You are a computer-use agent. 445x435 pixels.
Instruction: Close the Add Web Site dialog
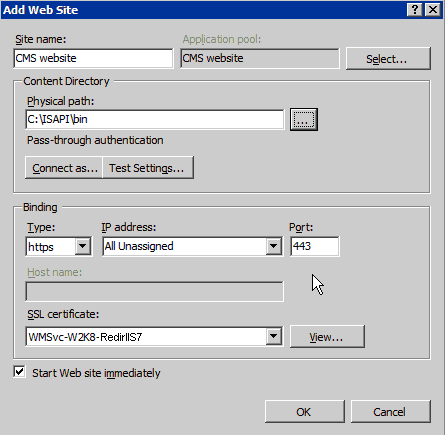click(433, 9)
